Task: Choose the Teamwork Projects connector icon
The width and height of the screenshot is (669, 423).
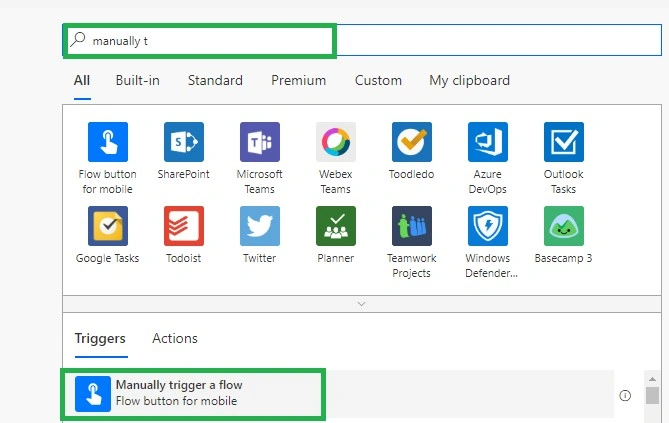Action: (x=412, y=226)
